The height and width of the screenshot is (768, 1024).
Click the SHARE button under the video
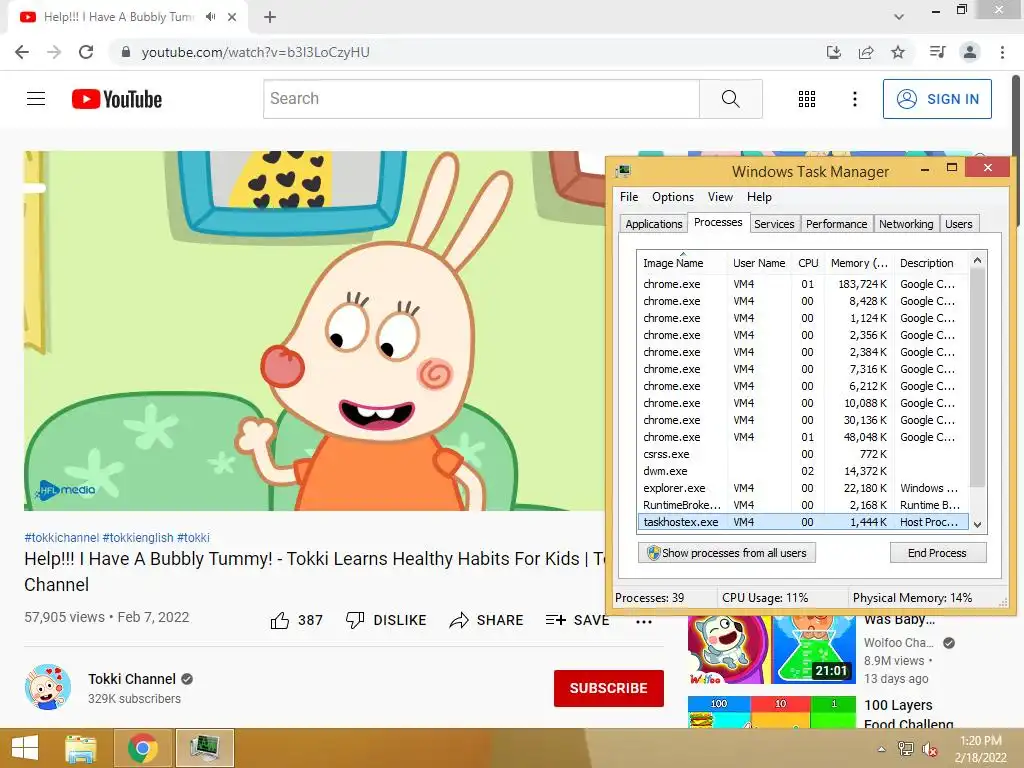click(487, 620)
